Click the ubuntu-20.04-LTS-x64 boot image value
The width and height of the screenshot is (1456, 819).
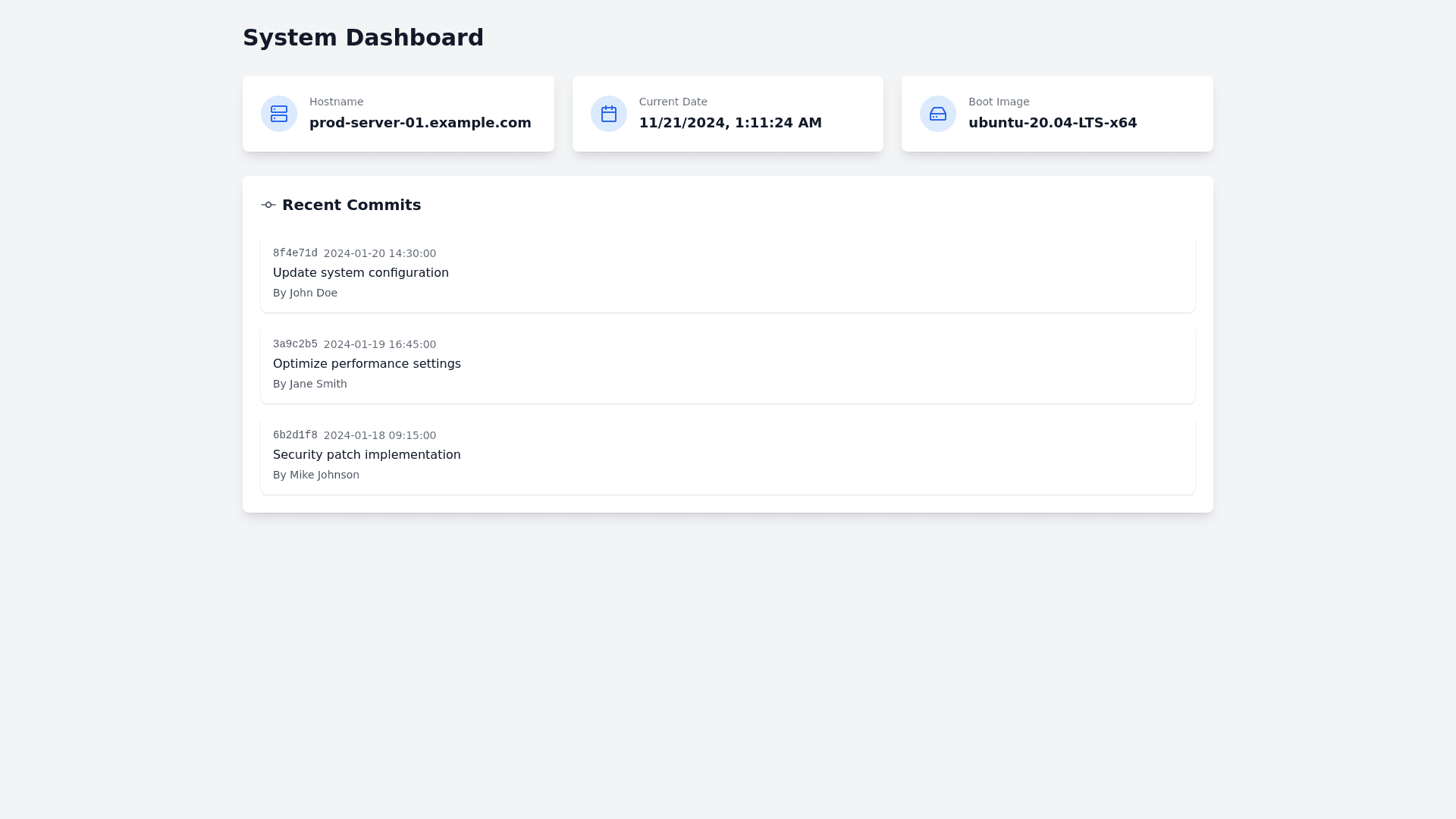1052,123
